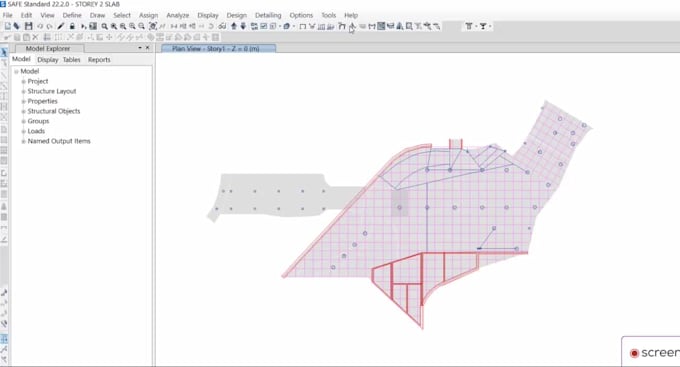The image size is (680, 367).
Task: Expand the Loads tree node
Action: click(x=23, y=131)
